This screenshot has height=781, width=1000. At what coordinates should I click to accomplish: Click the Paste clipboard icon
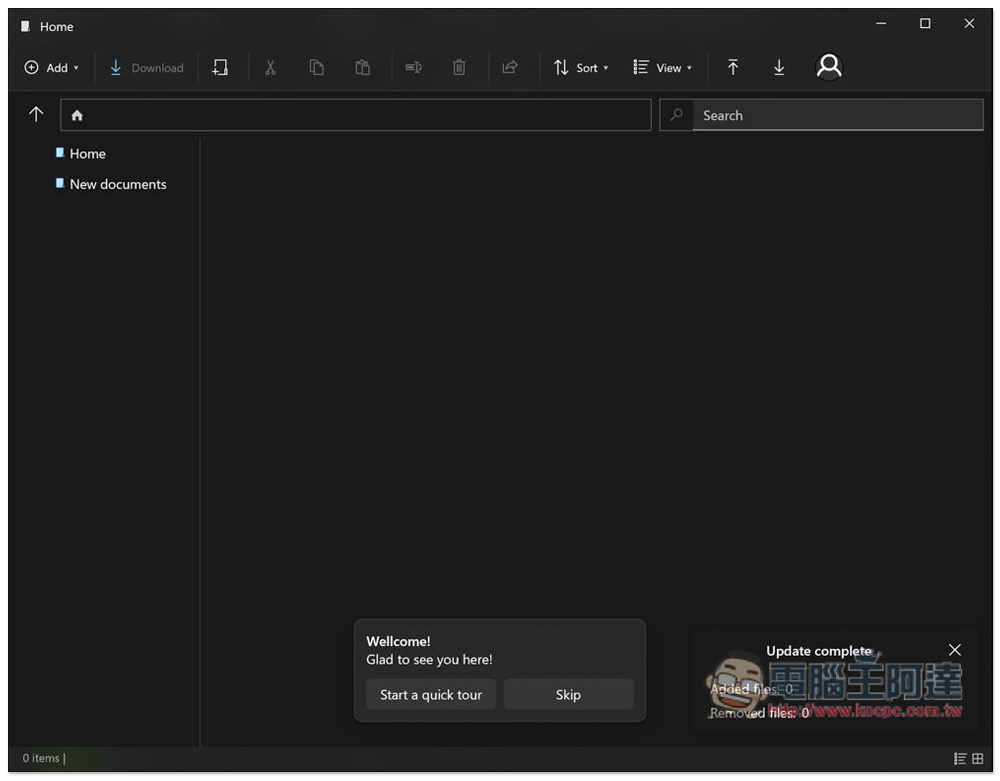363,68
